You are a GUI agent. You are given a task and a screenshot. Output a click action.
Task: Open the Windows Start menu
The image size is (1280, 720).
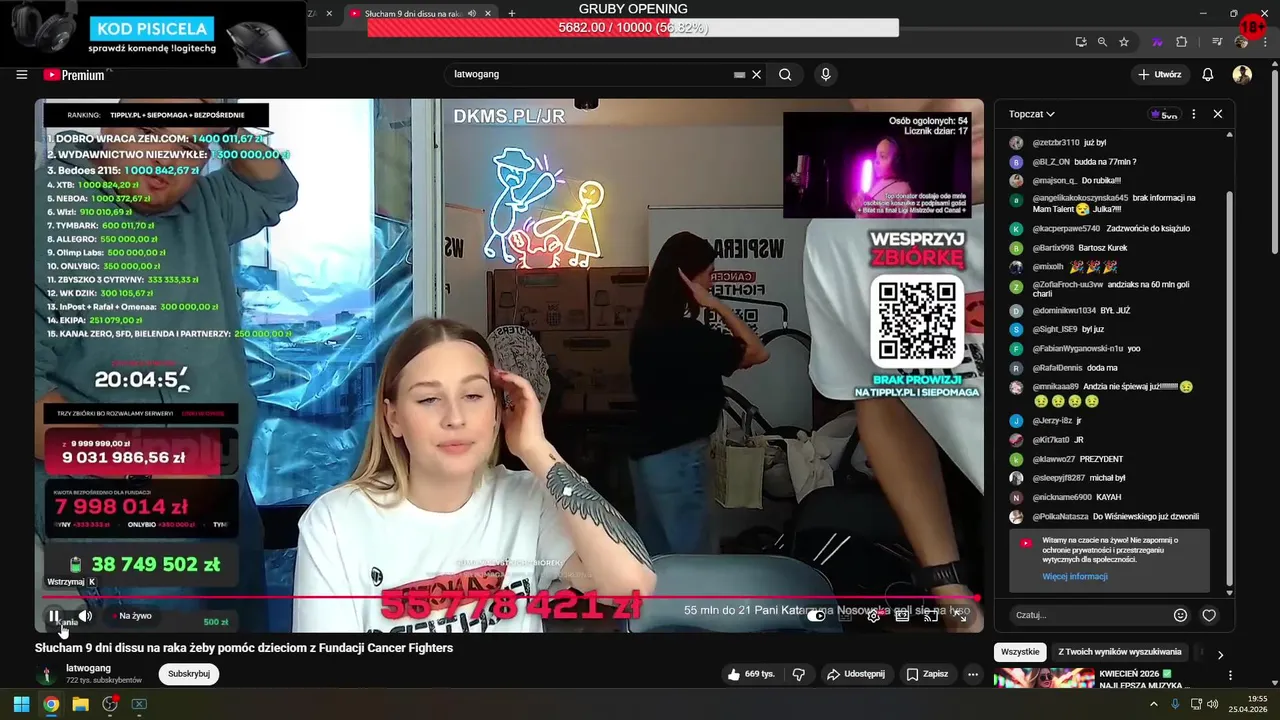click(x=21, y=704)
